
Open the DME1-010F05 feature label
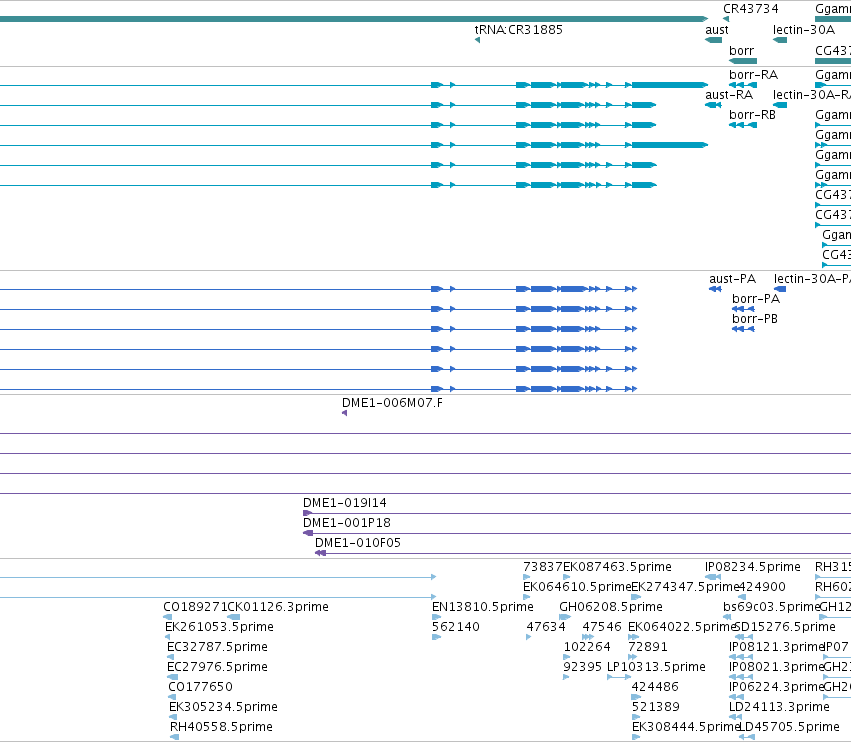click(x=358, y=543)
